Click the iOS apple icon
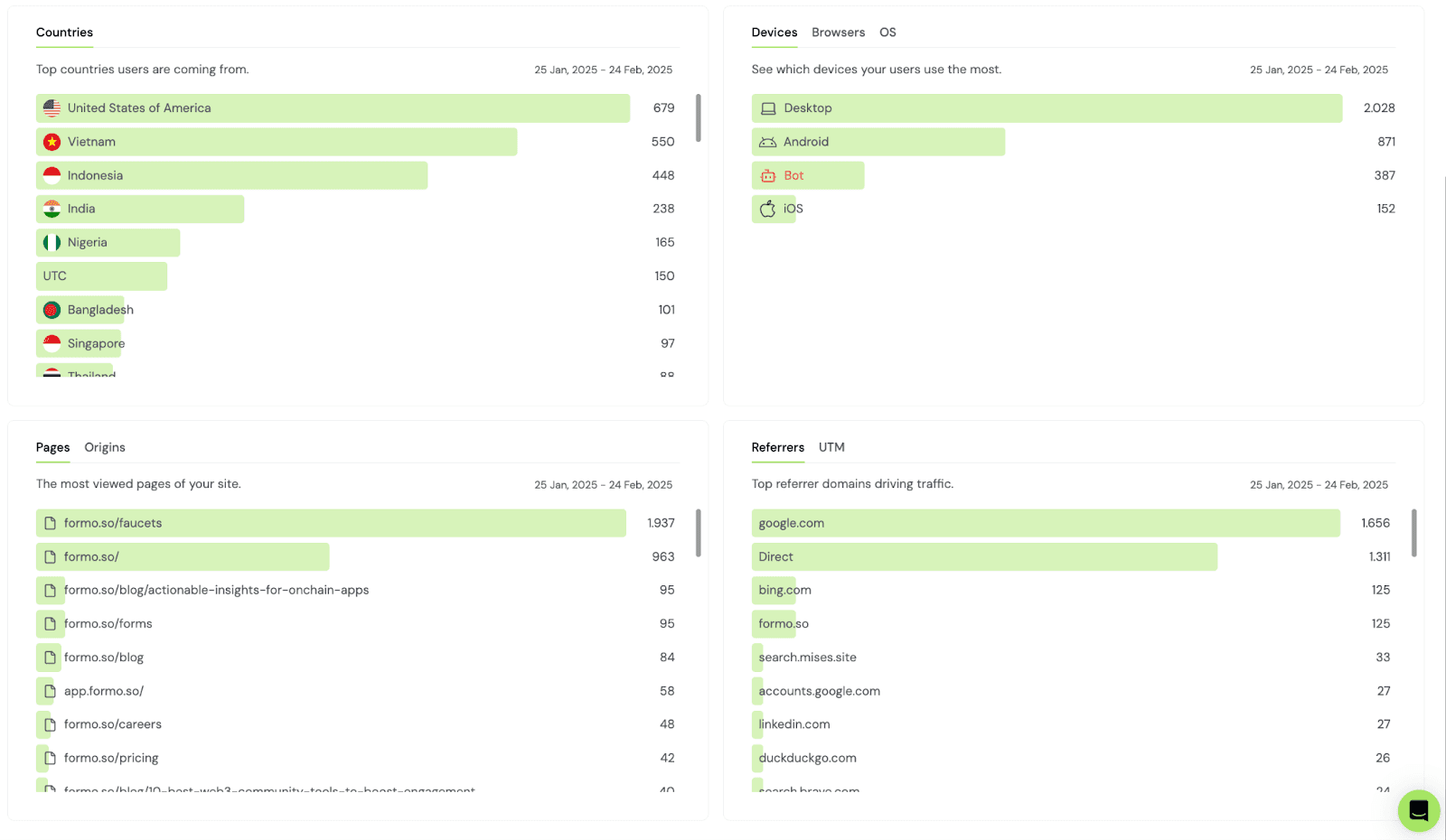Viewport: 1446px width, 840px height. (x=767, y=209)
